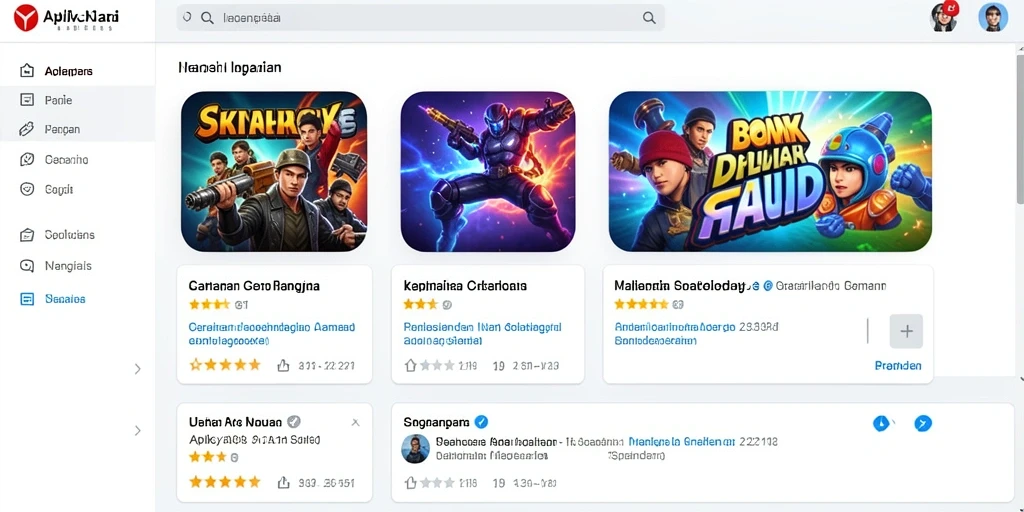Open the Maliannin Spatoloday card title
The image size is (1024, 512).
tap(679, 285)
